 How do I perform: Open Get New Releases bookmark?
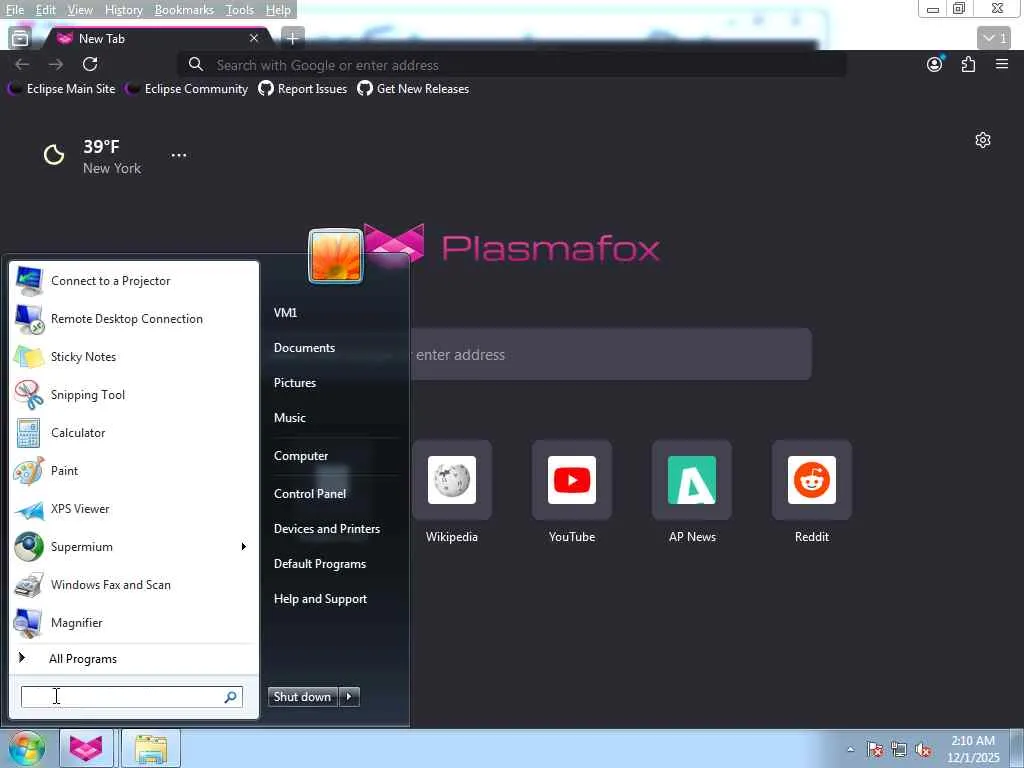coord(413,89)
